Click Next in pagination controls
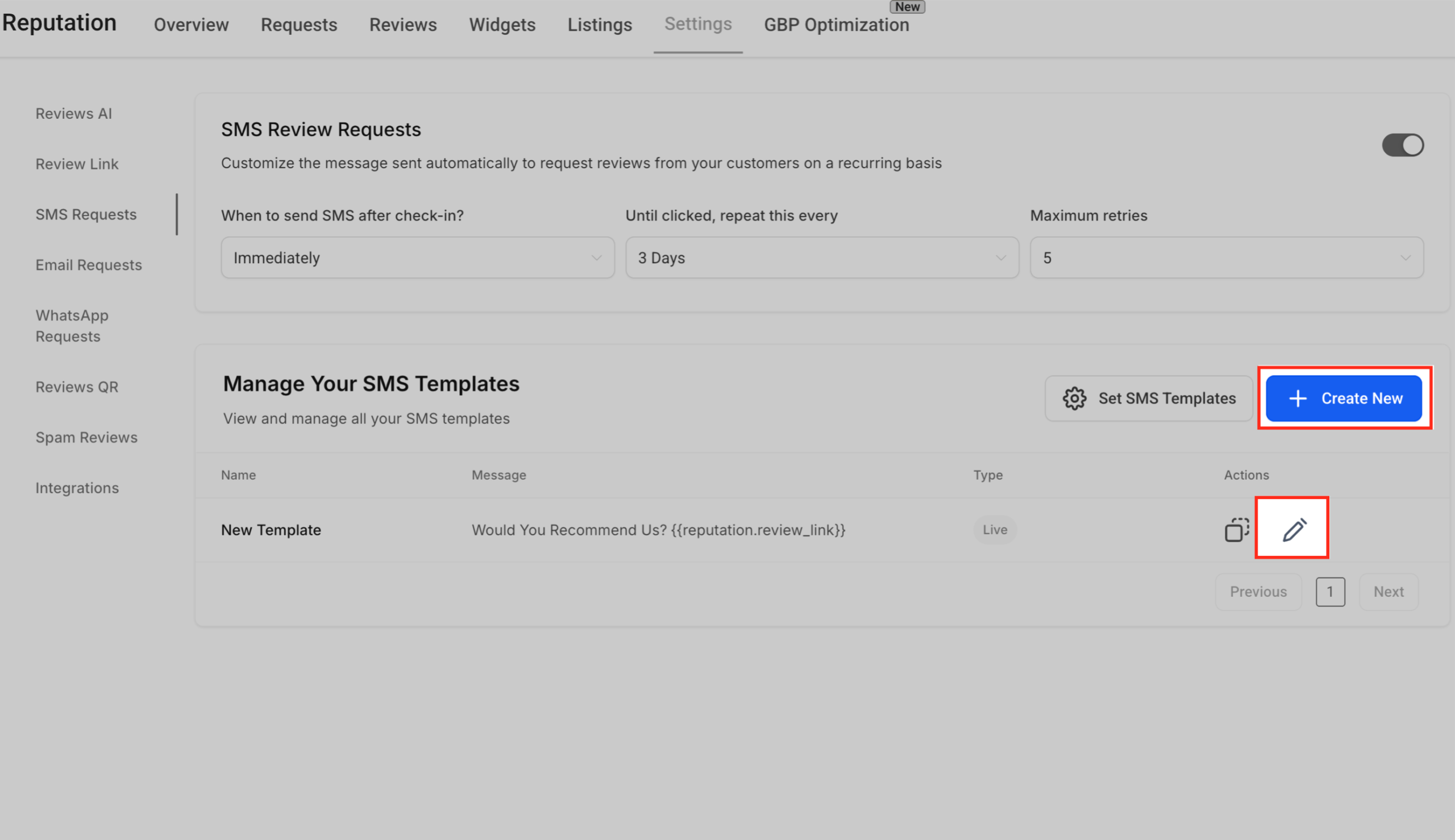Image resolution: width=1455 pixels, height=840 pixels. point(1388,591)
